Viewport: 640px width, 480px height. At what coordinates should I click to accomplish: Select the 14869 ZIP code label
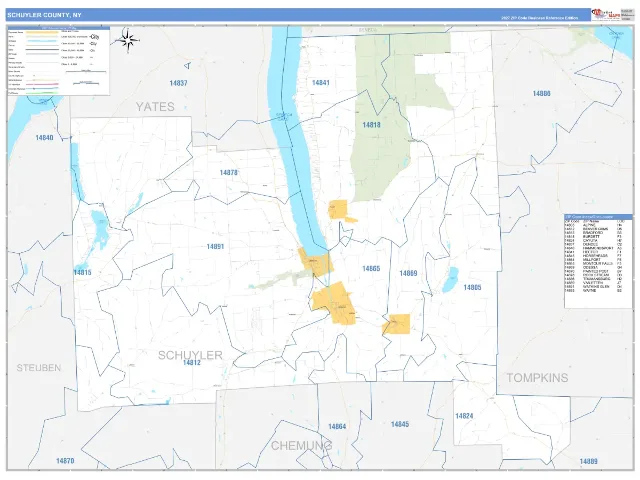pos(408,273)
